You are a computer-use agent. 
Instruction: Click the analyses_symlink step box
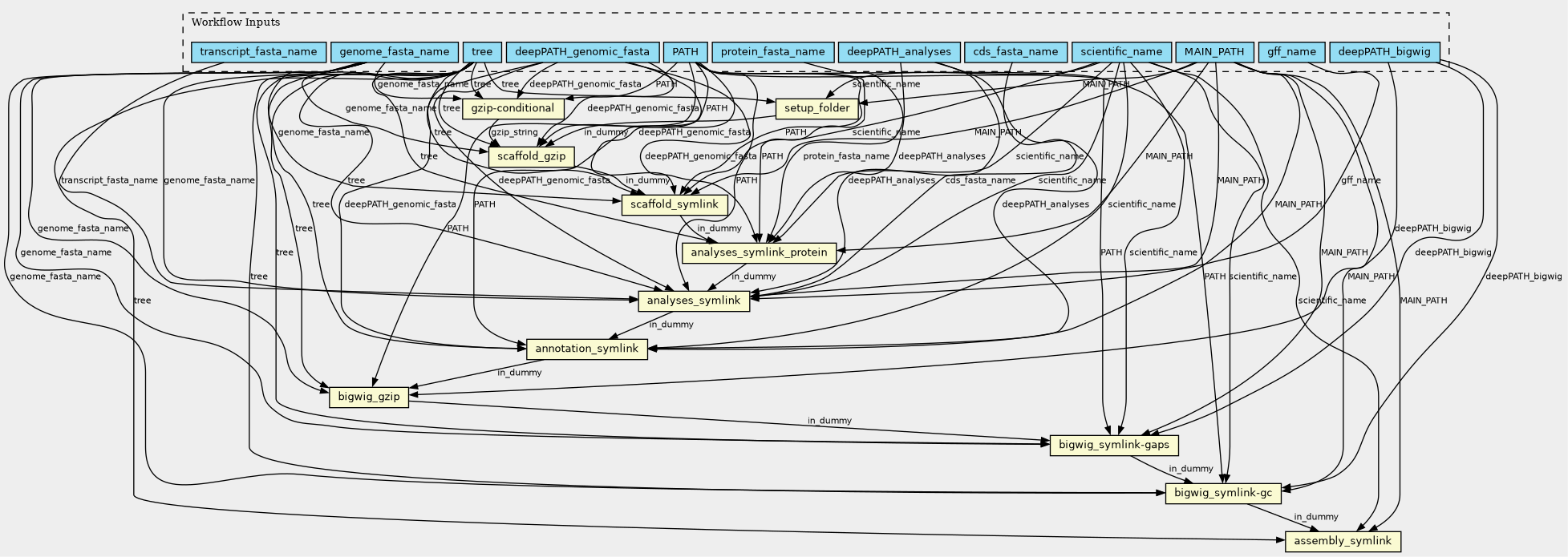(694, 301)
